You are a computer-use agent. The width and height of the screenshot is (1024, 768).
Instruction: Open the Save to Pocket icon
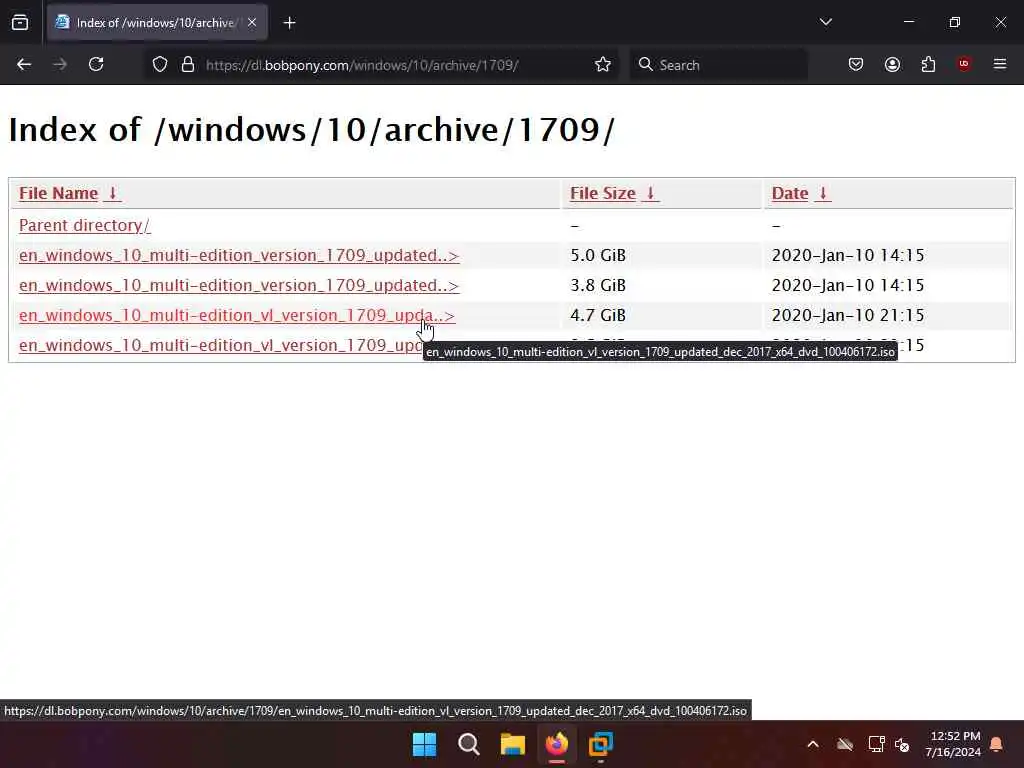click(856, 64)
